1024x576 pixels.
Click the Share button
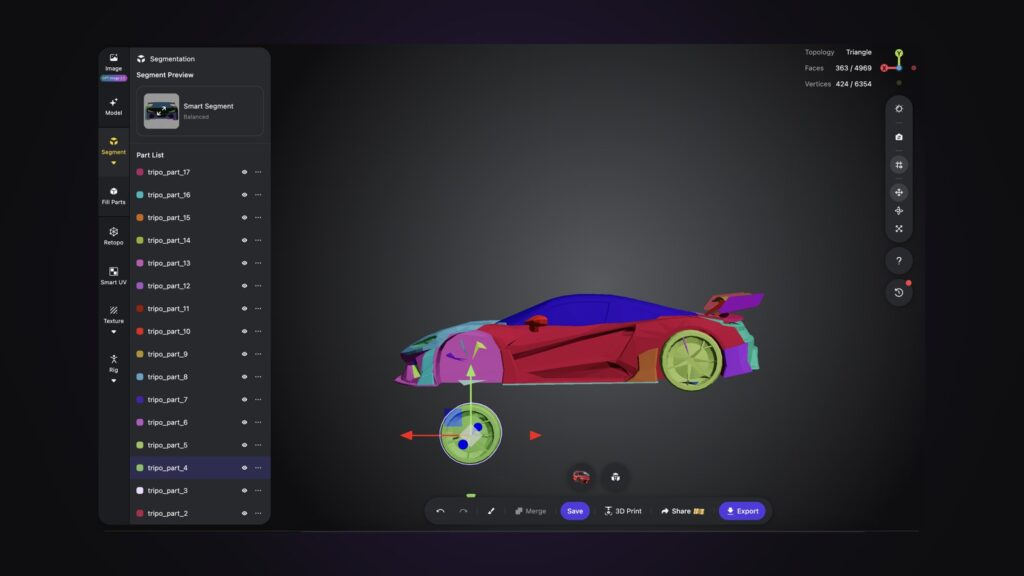click(682, 511)
